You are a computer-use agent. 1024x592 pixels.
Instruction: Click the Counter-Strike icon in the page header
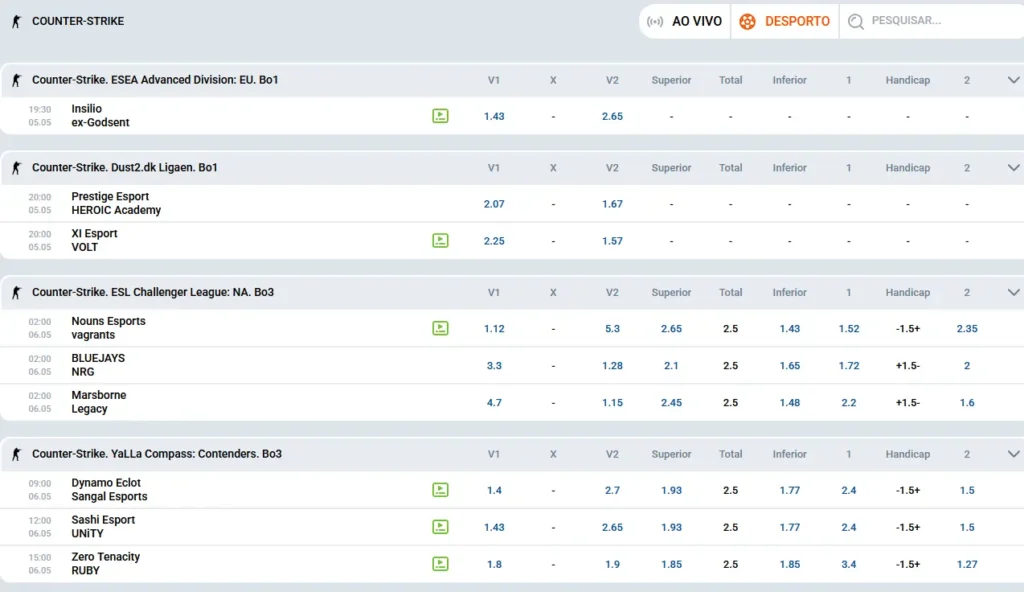pos(16,22)
